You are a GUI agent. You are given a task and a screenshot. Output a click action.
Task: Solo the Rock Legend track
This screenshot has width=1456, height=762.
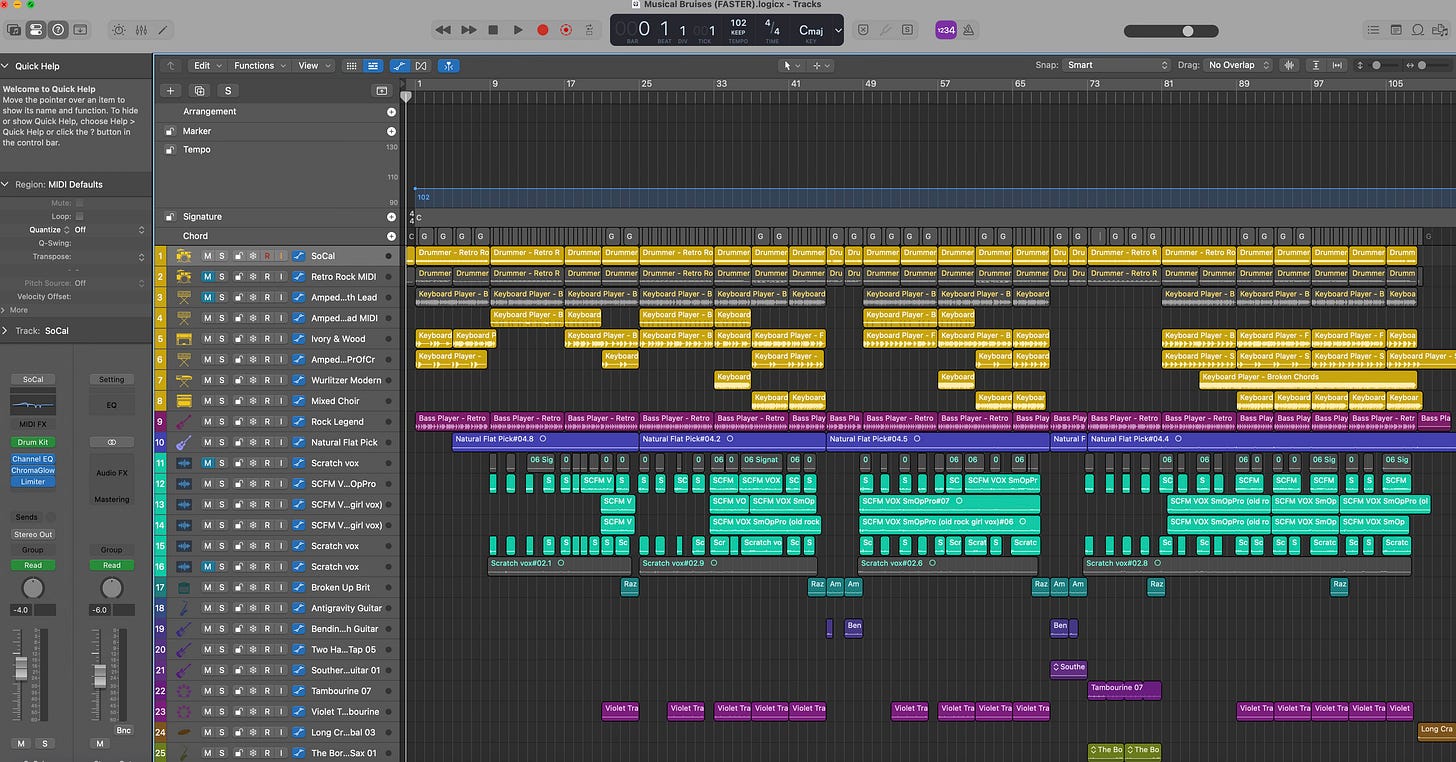tap(222, 422)
